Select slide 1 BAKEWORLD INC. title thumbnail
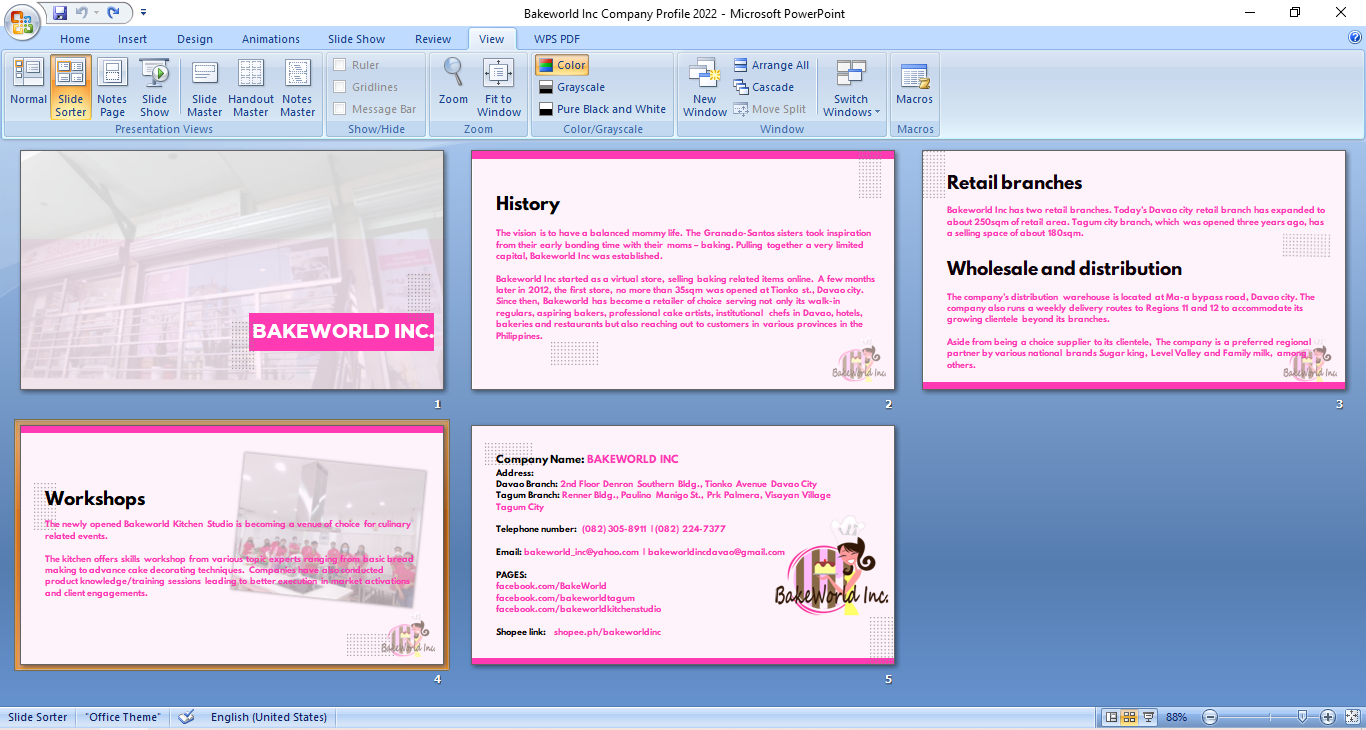Screen dimensions: 1366x730 232,270
